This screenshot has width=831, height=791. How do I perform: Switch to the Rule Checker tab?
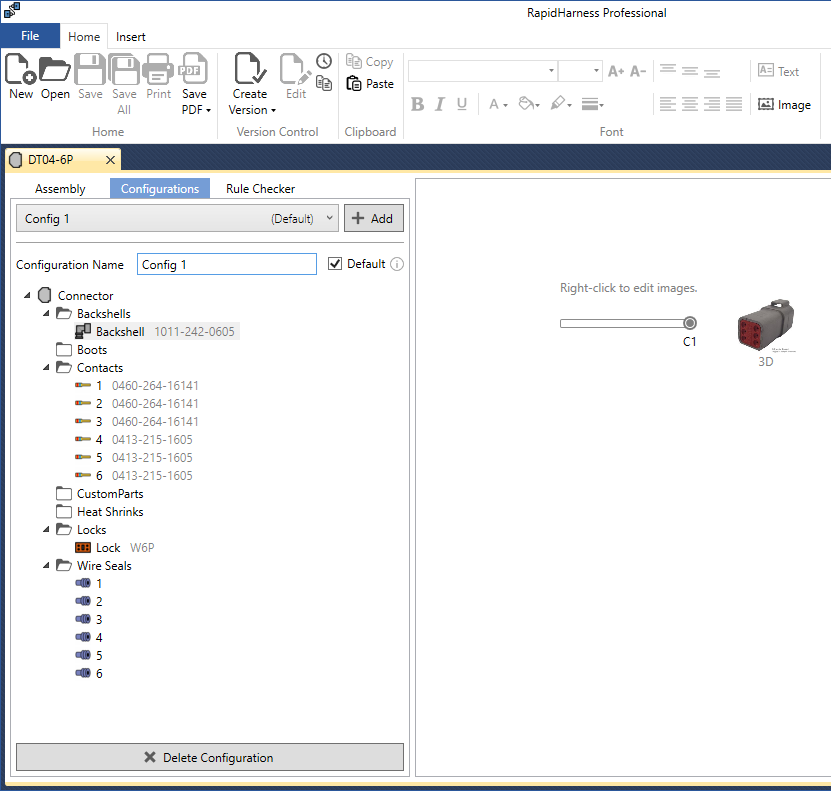pos(260,189)
